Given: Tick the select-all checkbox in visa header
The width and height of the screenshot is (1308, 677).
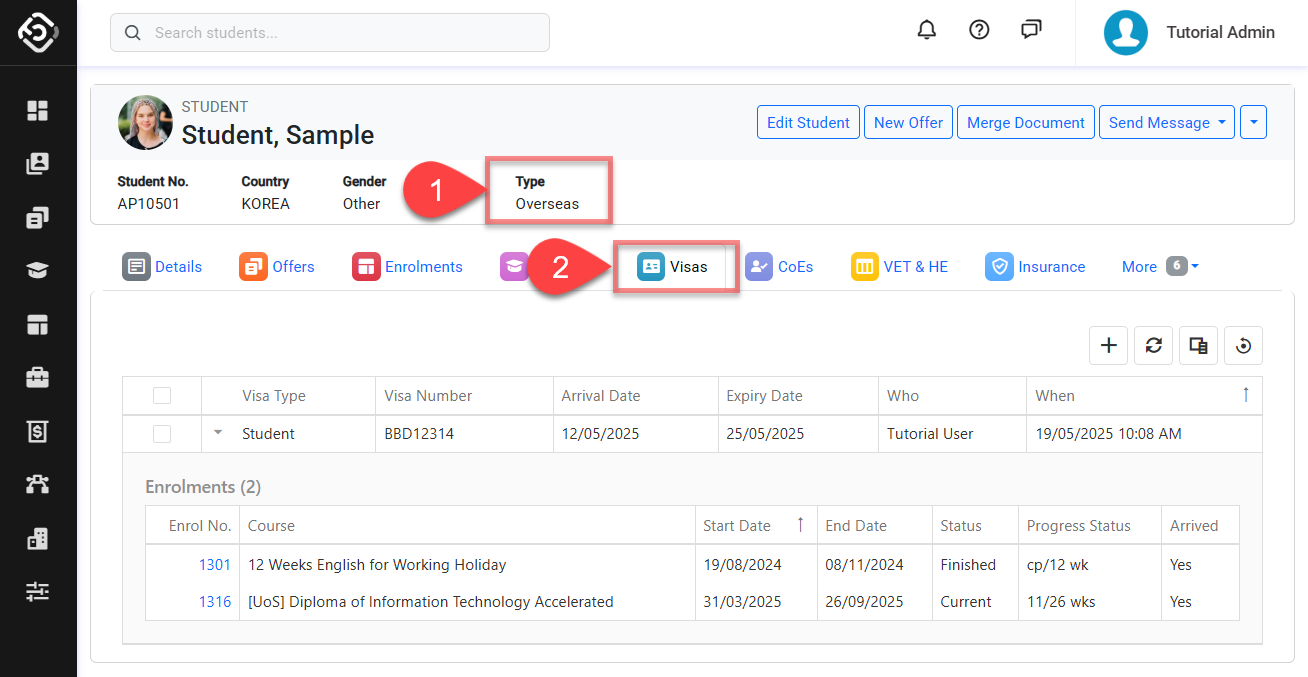Looking at the screenshot, I should click(162, 396).
